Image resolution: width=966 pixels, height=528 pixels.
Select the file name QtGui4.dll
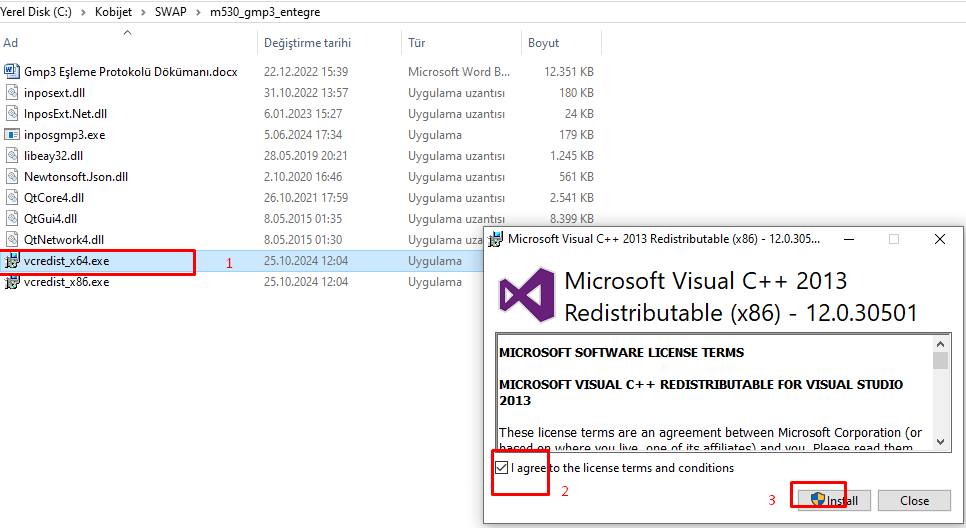(x=51, y=218)
